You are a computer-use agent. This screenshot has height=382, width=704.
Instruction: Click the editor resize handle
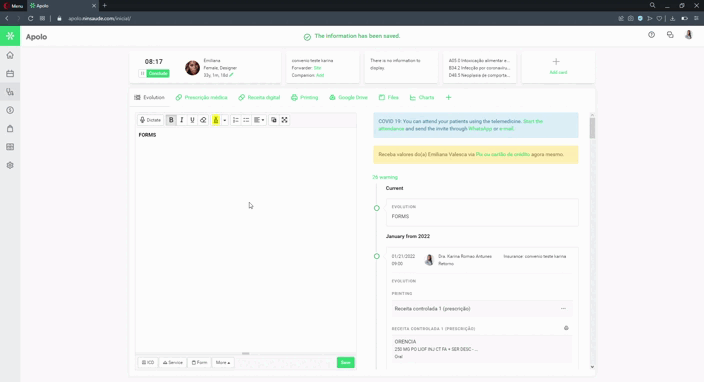(x=246, y=353)
